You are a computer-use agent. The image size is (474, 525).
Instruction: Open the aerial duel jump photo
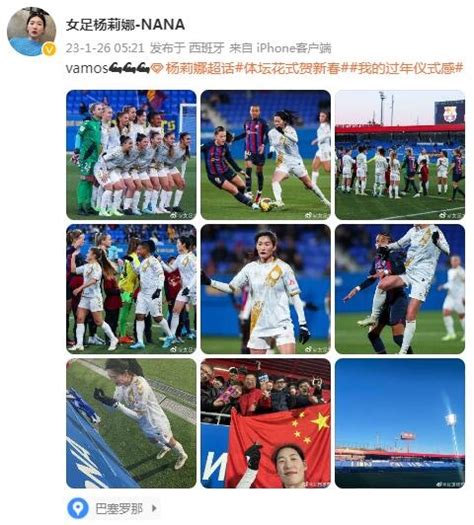[x=400, y=289]
